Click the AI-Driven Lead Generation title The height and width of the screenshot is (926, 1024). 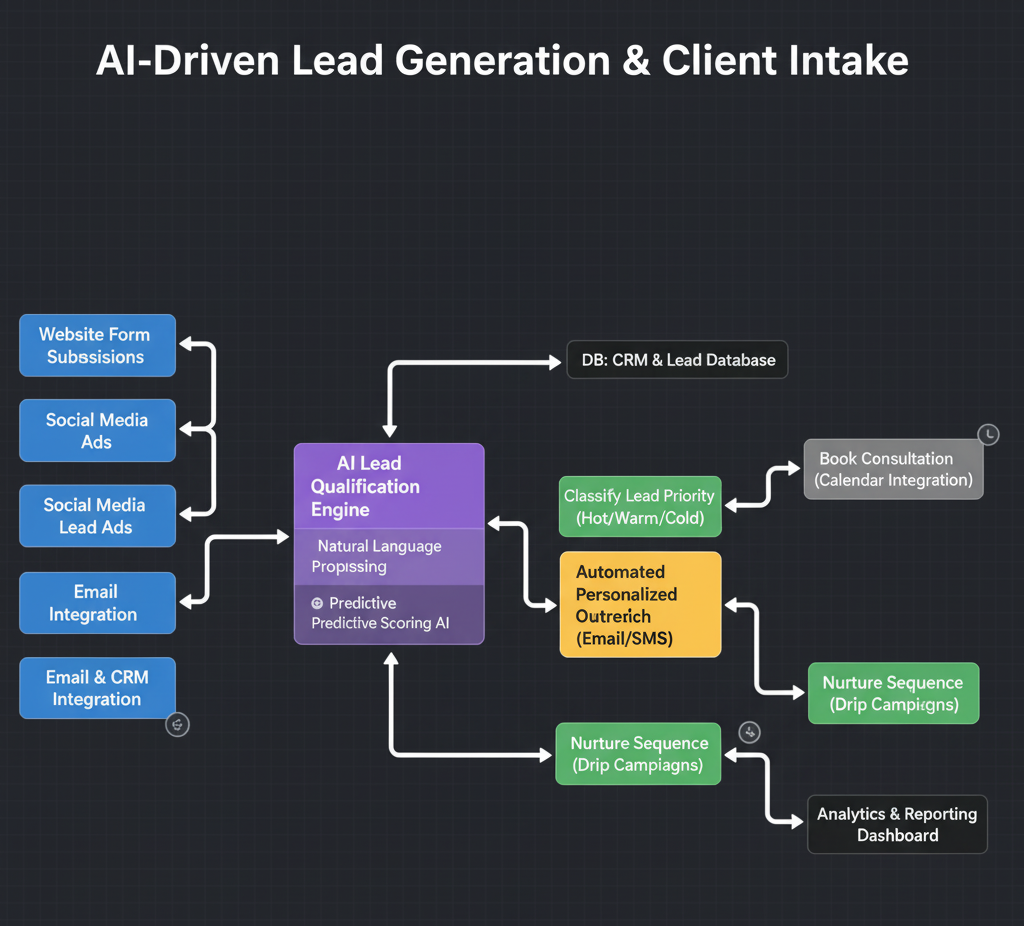click(502, 61)
